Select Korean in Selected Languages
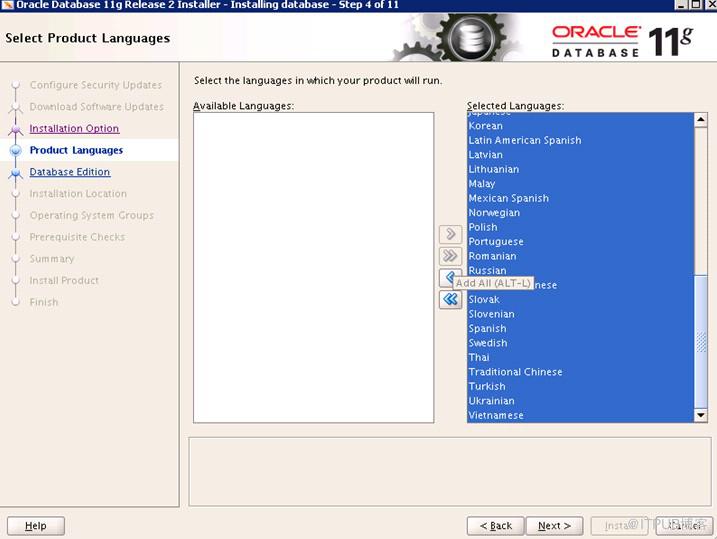The height and width of the screenshot is (539, 717). tap(581, 126)
